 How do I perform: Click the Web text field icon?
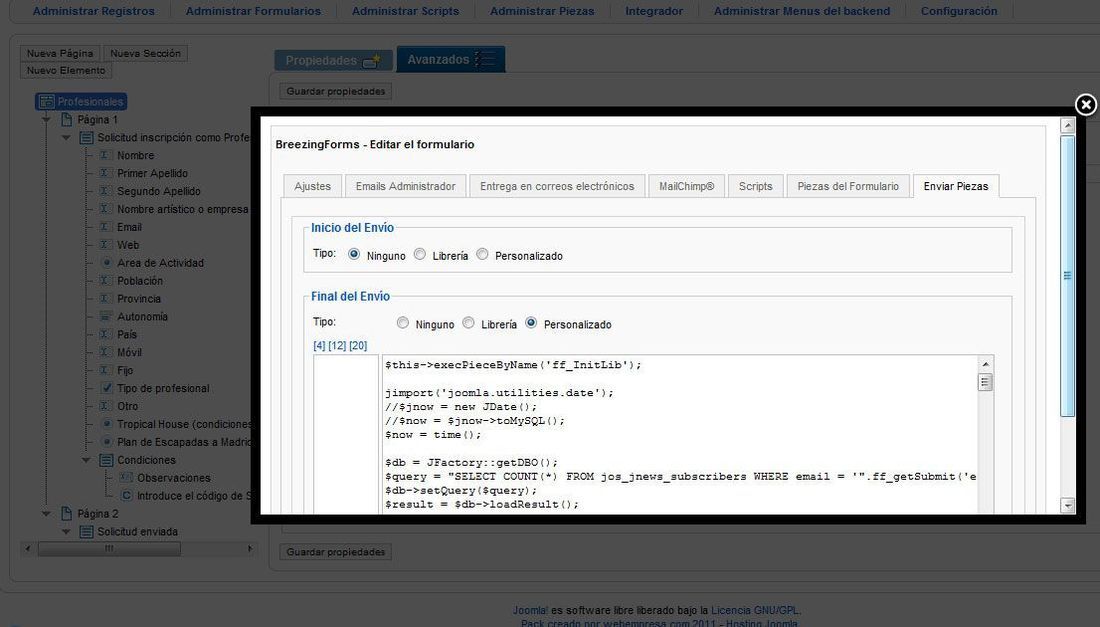click(105, 245)
